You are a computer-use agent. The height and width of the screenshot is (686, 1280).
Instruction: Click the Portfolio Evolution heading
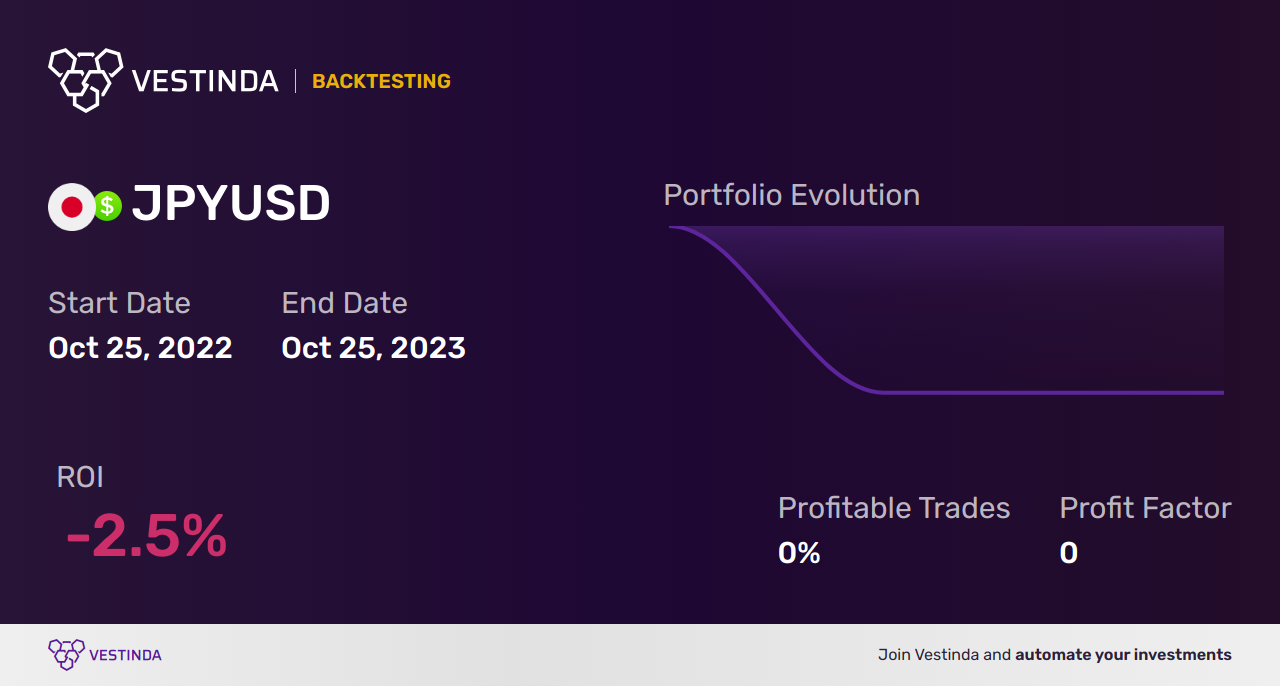(x=792, y=195)
